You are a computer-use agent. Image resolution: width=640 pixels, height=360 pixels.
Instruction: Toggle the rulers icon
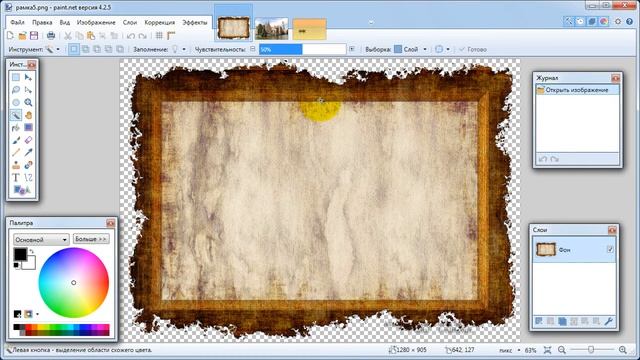171,36
